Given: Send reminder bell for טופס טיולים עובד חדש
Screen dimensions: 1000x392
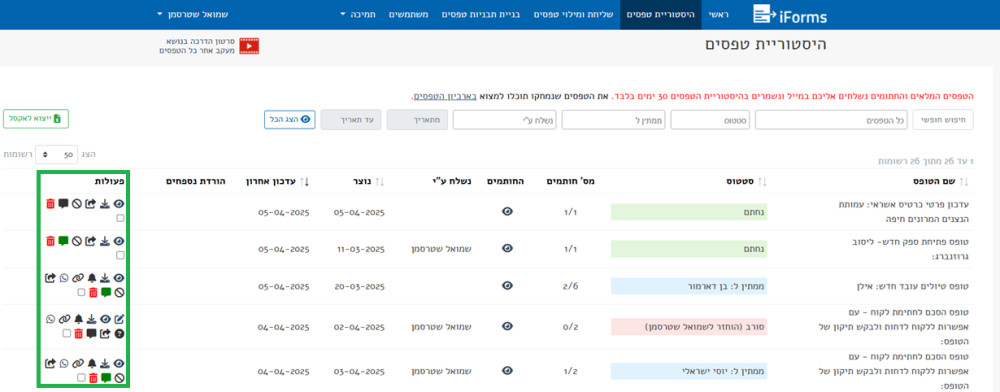Looking at the screenshot, I should coord(92,278).
